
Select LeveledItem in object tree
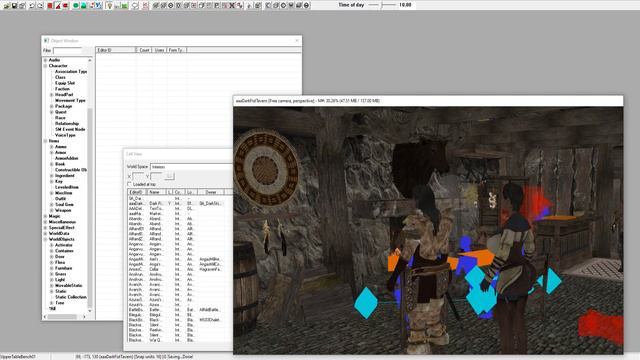point(67,187)
